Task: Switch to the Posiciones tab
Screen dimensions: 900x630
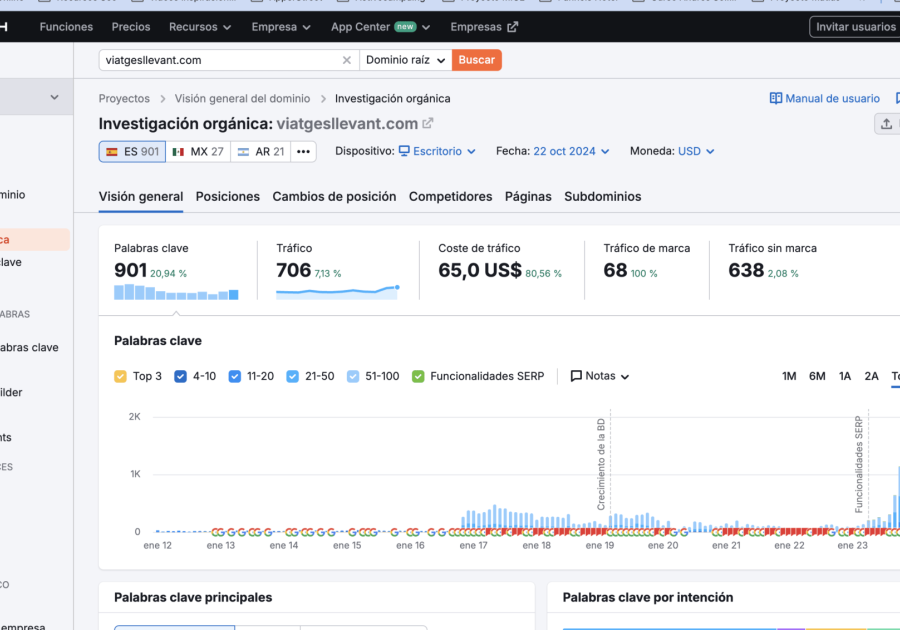Action: [x=227, y=196]
